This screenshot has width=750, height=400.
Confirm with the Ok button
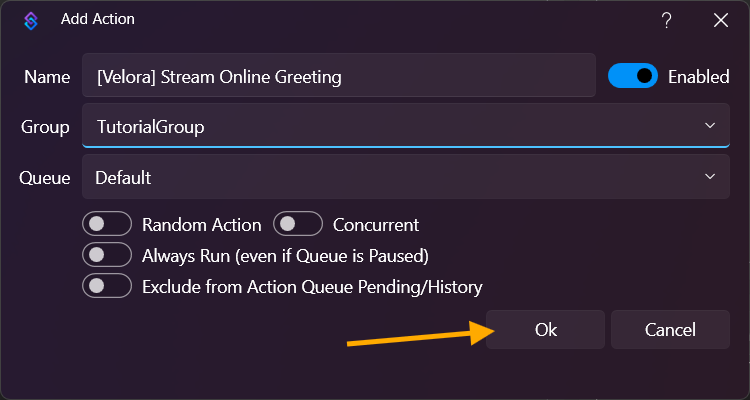[546, 329]
